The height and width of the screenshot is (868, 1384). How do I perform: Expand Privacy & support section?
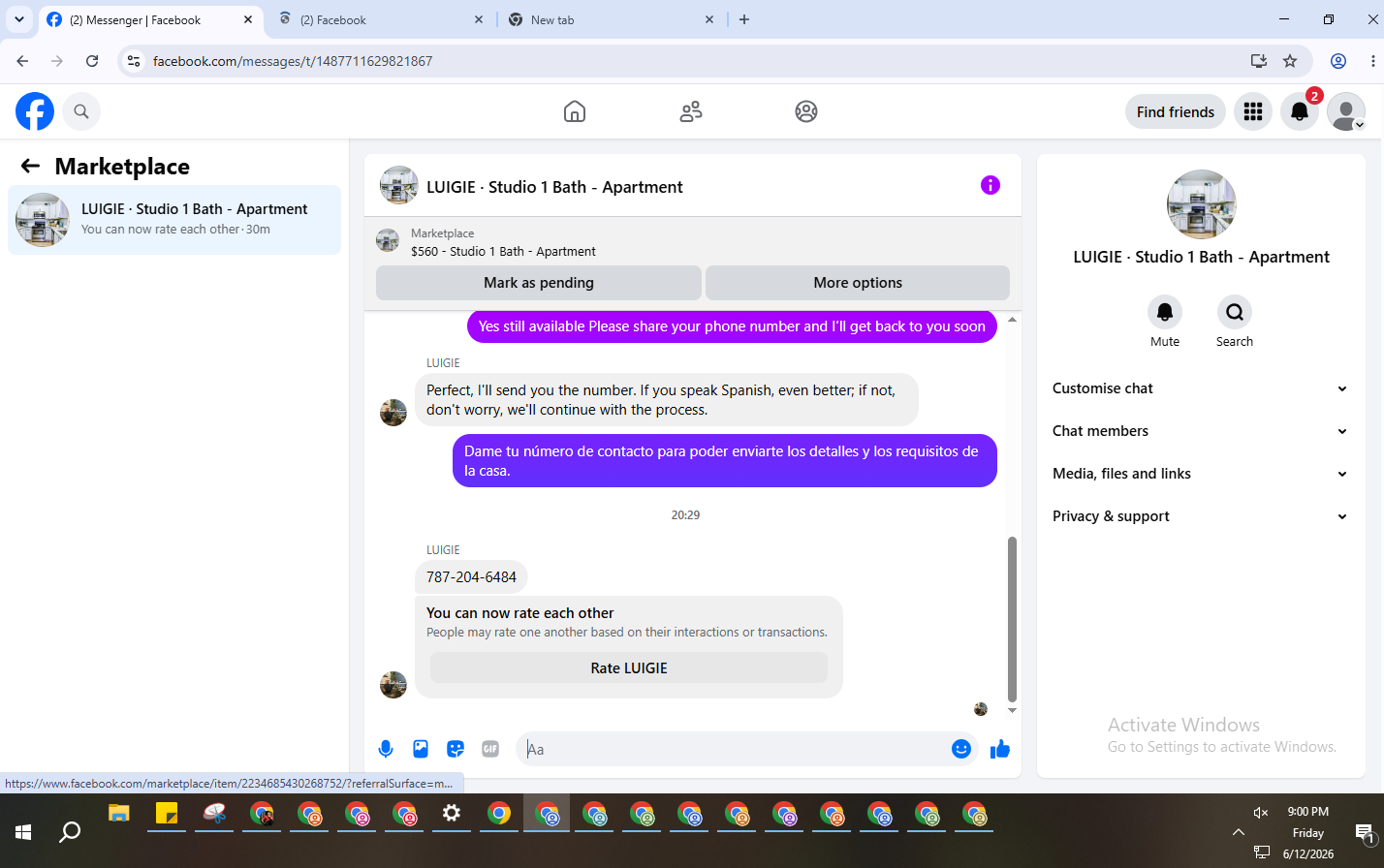pos(1201,516)
